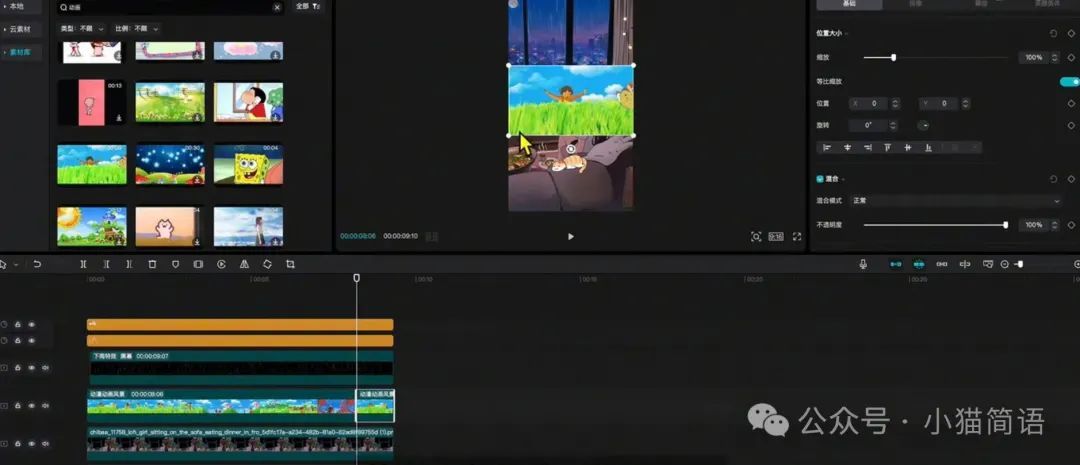Viewport: 1080px width, 465px height.
Task: Click the trim-left-of-playhead tool
Action: [x=106, y=264]
